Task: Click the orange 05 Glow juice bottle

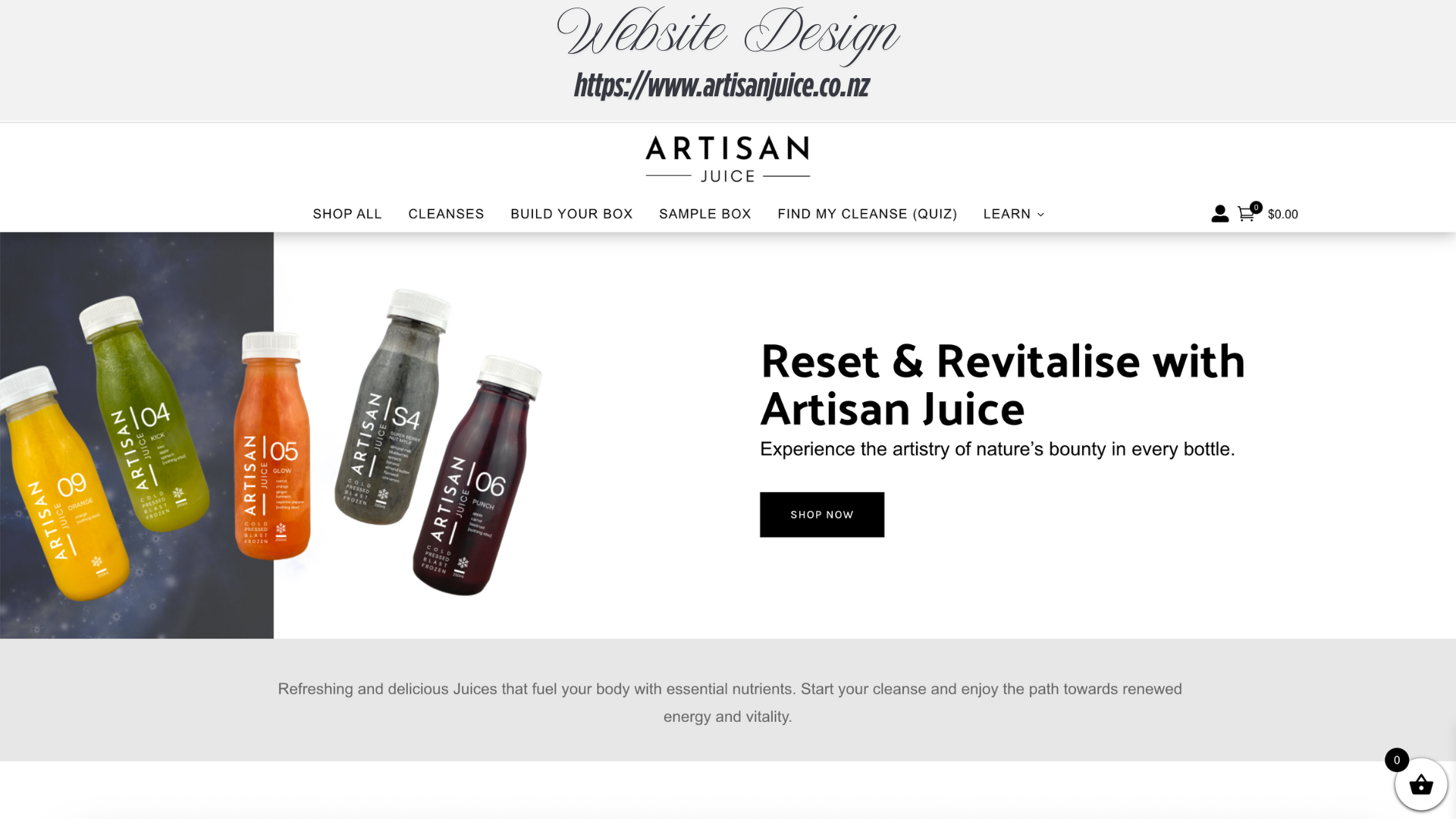Action: [x=271, y=446]
